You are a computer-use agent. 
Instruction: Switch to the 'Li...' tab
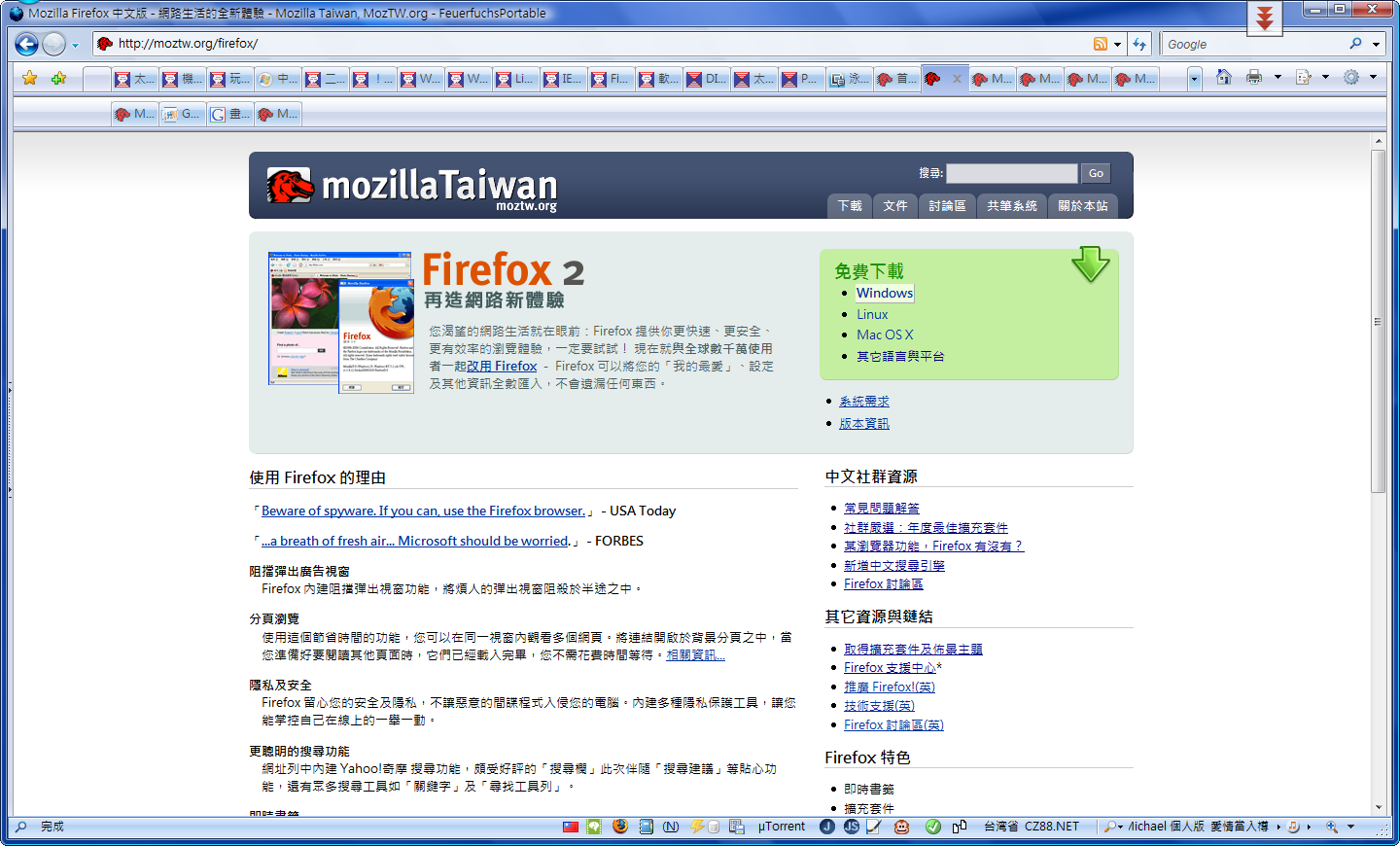click(516, 79)
